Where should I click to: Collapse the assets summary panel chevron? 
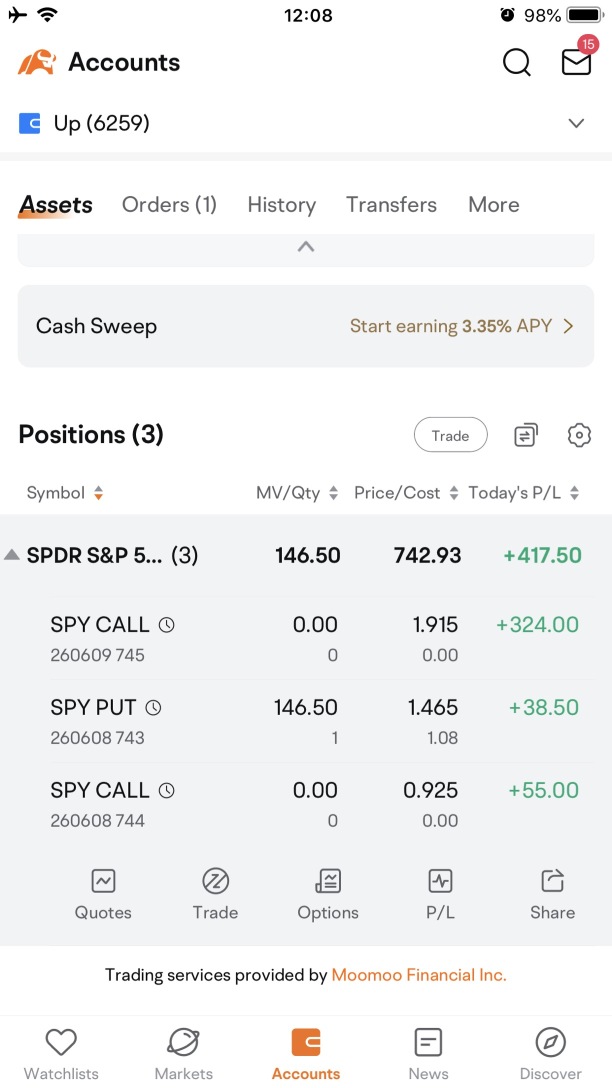click(x=306, y=246)
